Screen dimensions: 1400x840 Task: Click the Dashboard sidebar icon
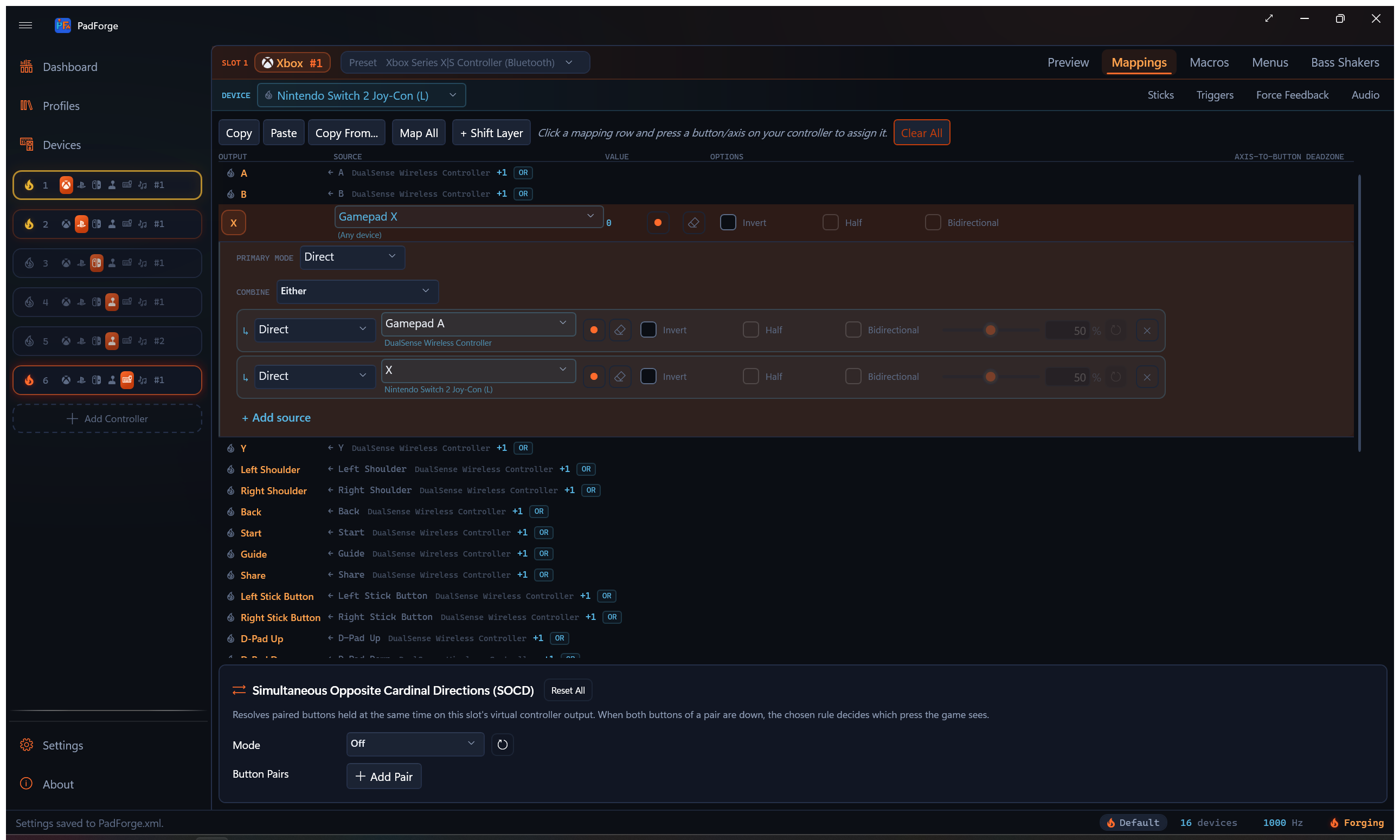[26, 67]
